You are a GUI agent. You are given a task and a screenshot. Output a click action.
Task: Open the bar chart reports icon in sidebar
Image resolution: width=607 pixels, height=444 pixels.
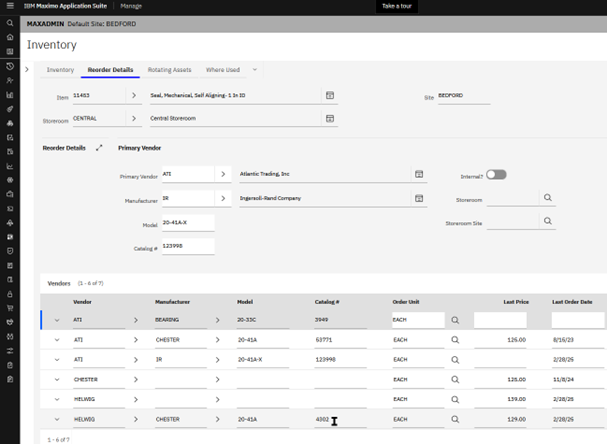(10, 95)
